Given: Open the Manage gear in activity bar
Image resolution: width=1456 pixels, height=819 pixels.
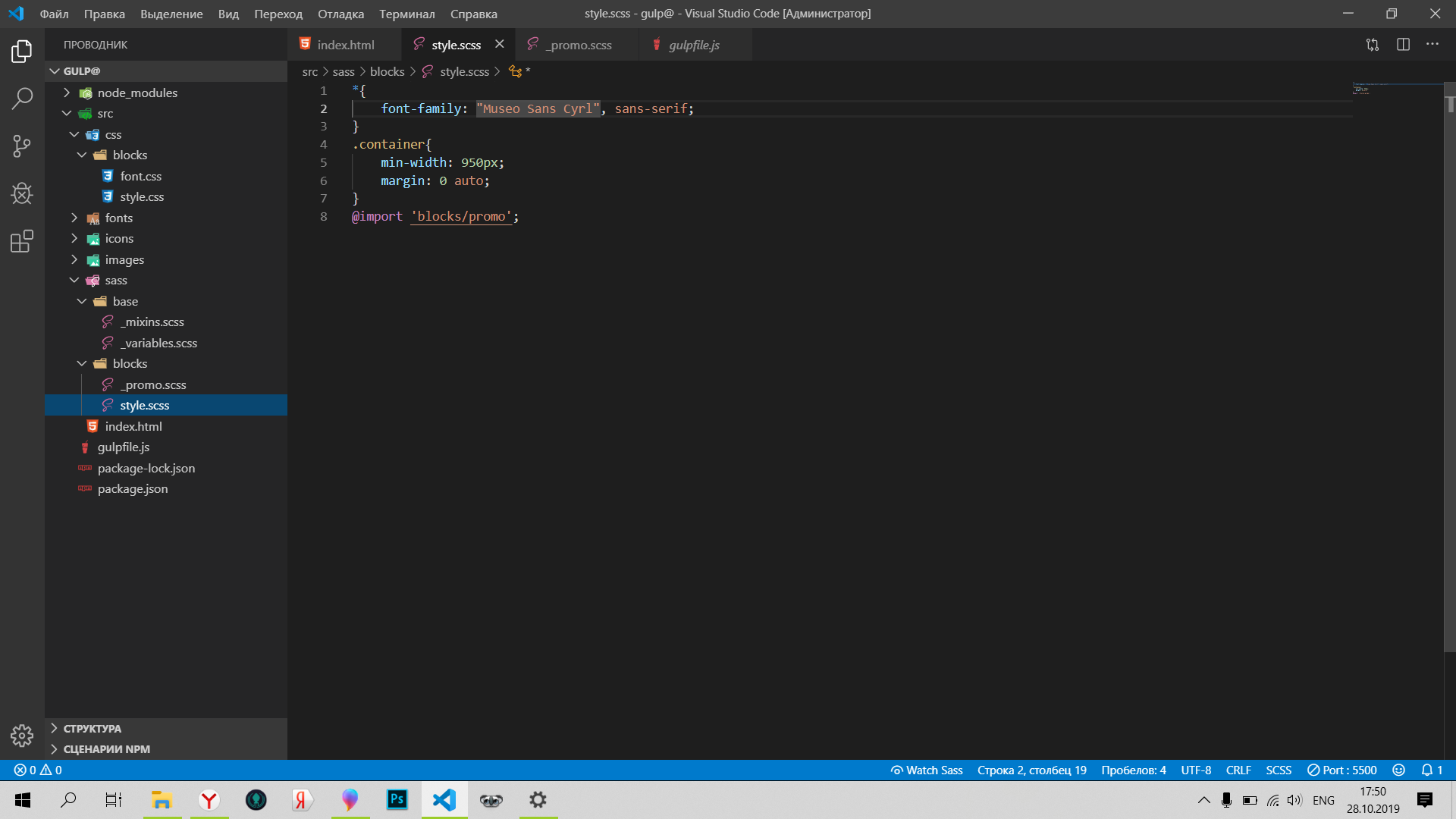Looking at the screenshot, I should click(x=22, y=735).
